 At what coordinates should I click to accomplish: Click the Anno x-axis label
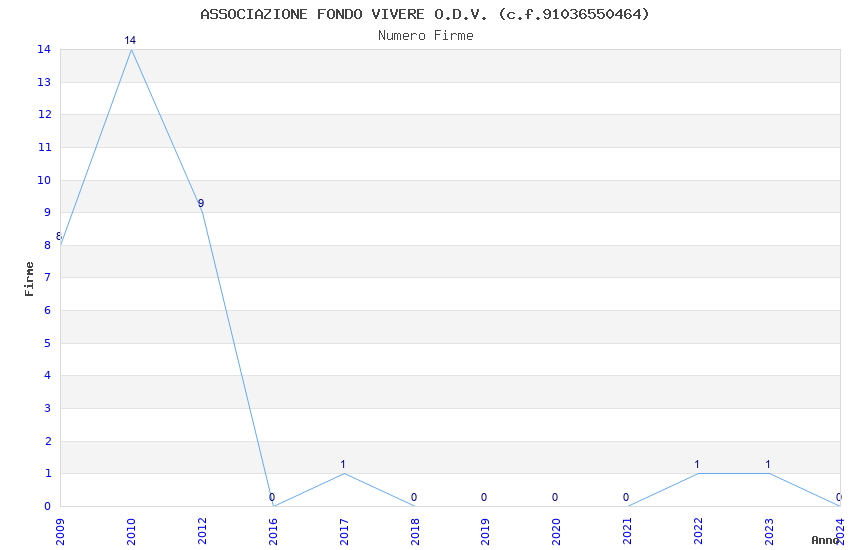click(825, 540)
